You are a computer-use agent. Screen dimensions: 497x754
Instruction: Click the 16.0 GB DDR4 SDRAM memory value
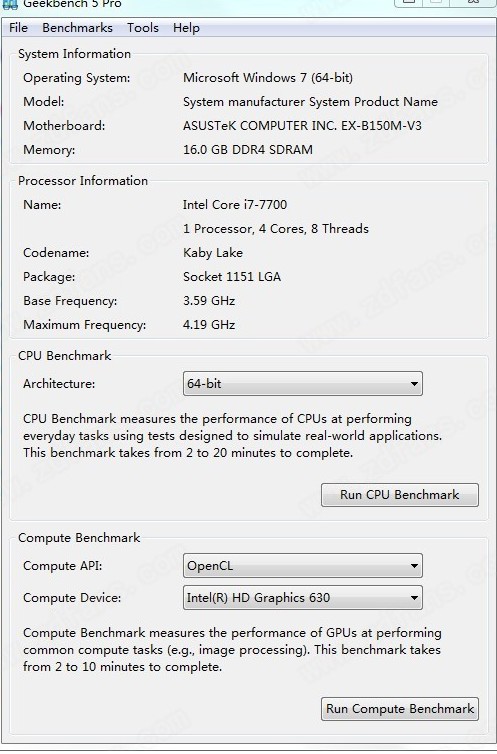point(248,150)
